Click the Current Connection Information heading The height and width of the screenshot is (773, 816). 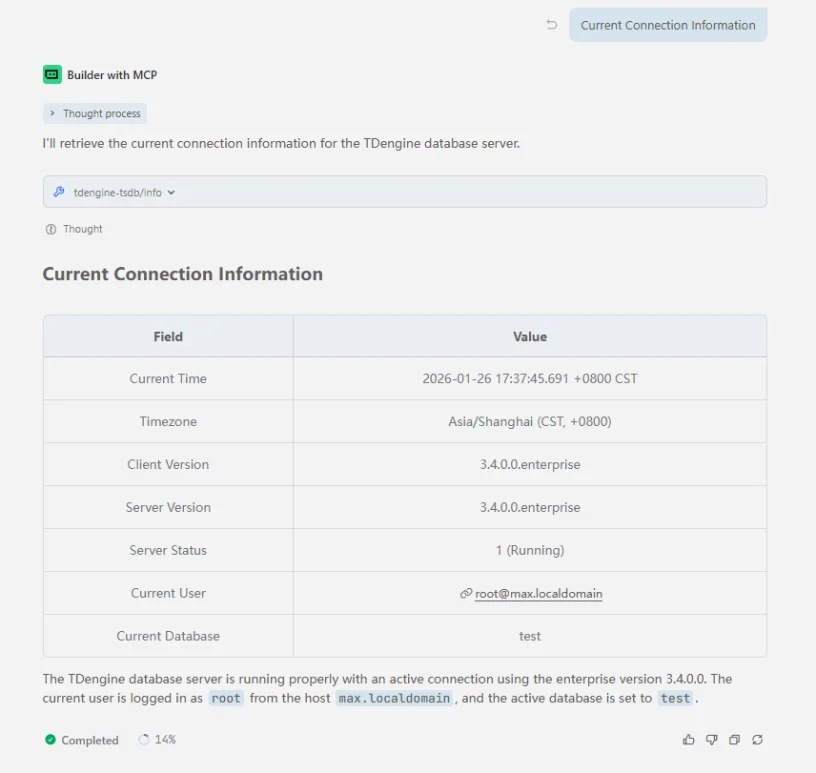[x=182, y=274]
